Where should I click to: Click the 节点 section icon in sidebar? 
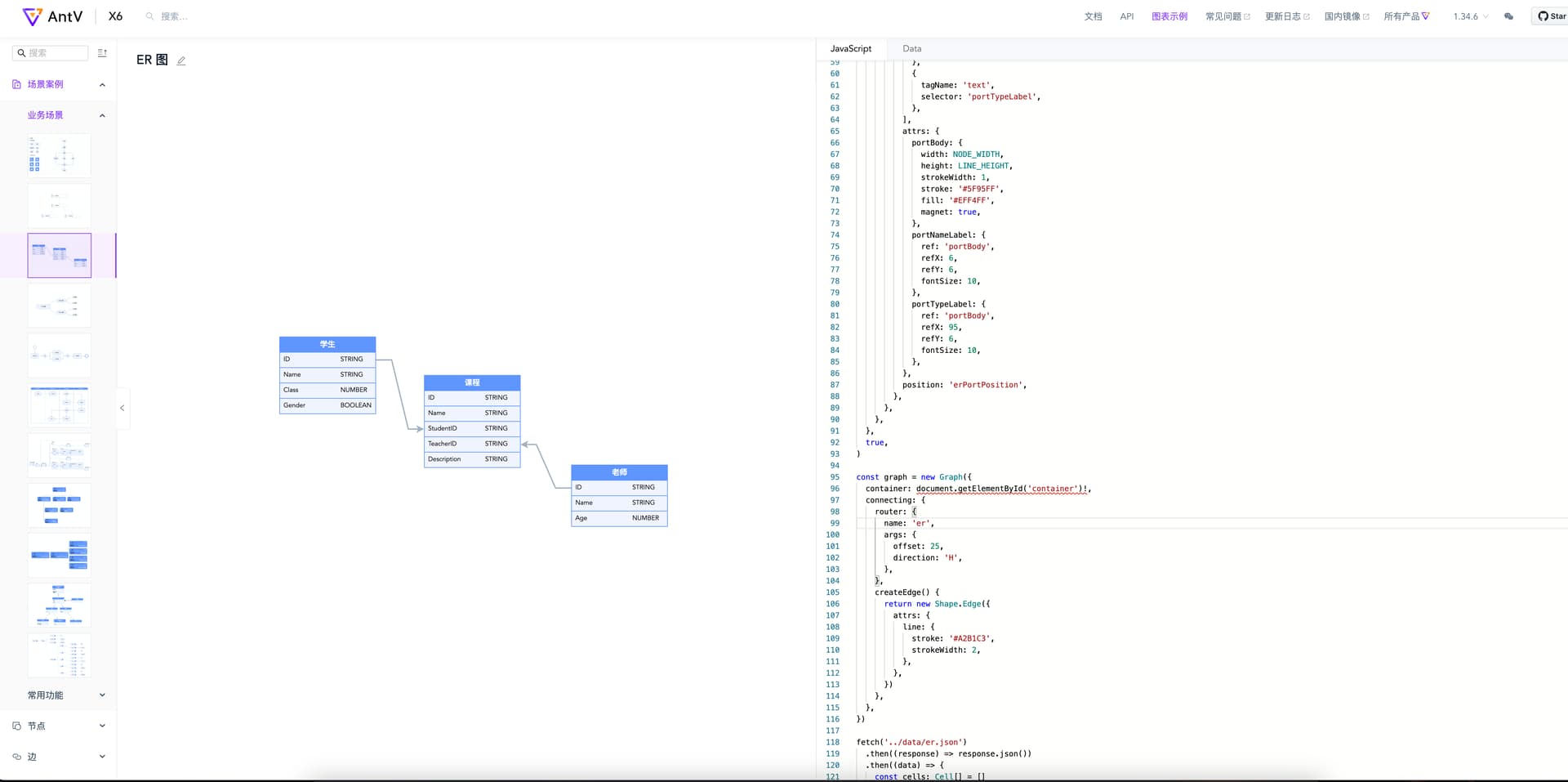point(16,726)
